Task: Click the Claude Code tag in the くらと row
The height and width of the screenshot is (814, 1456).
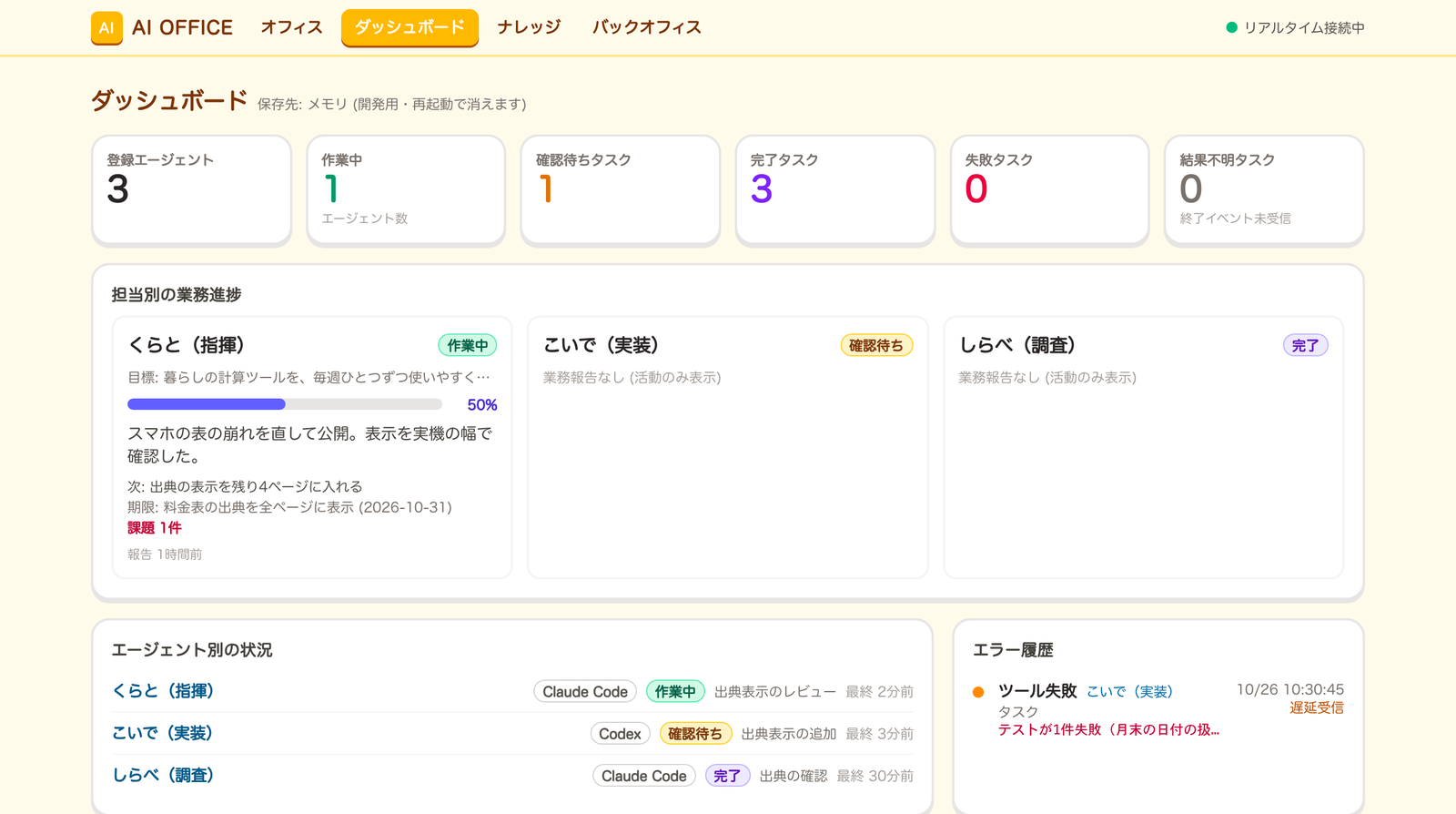Action: click(585, 692)
